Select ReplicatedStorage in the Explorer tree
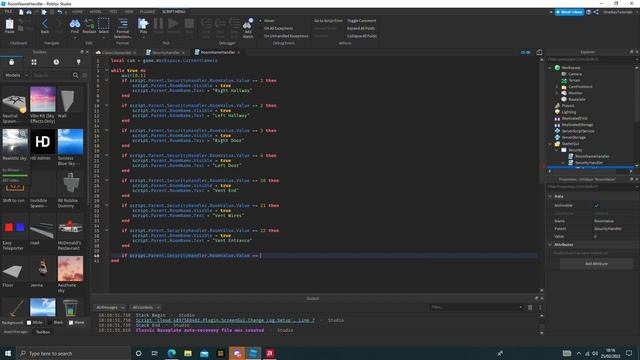Viewport: 640px width, 360px height. [577, 124]
